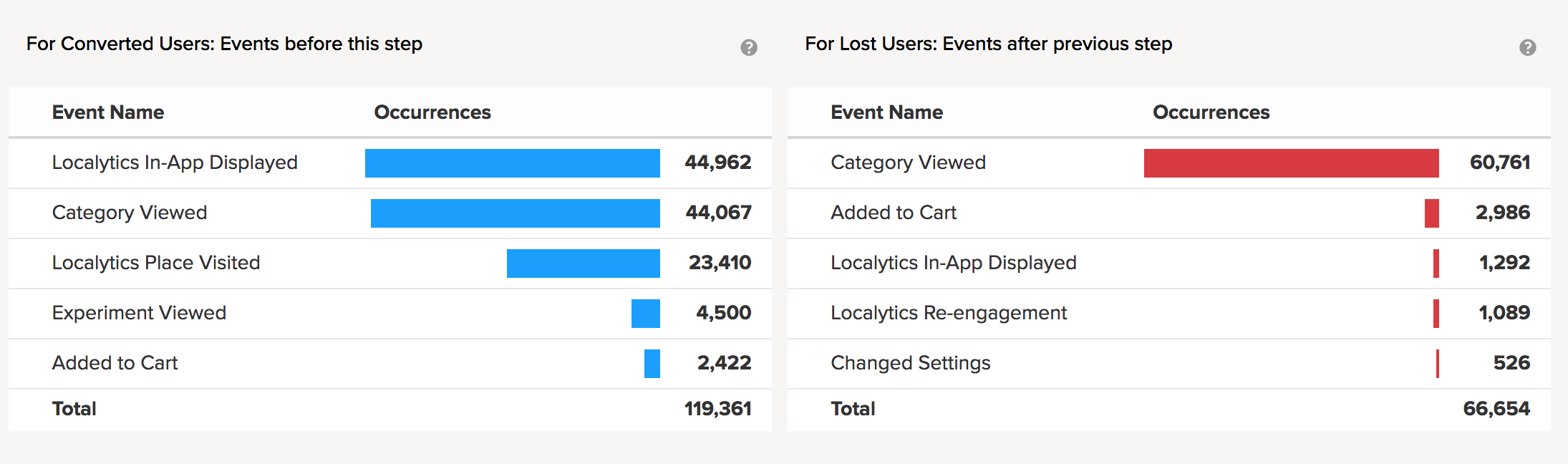Click help icon for Lost Users panel
This screenshot has width=1568, height=464.
[x=1527, y=47]
